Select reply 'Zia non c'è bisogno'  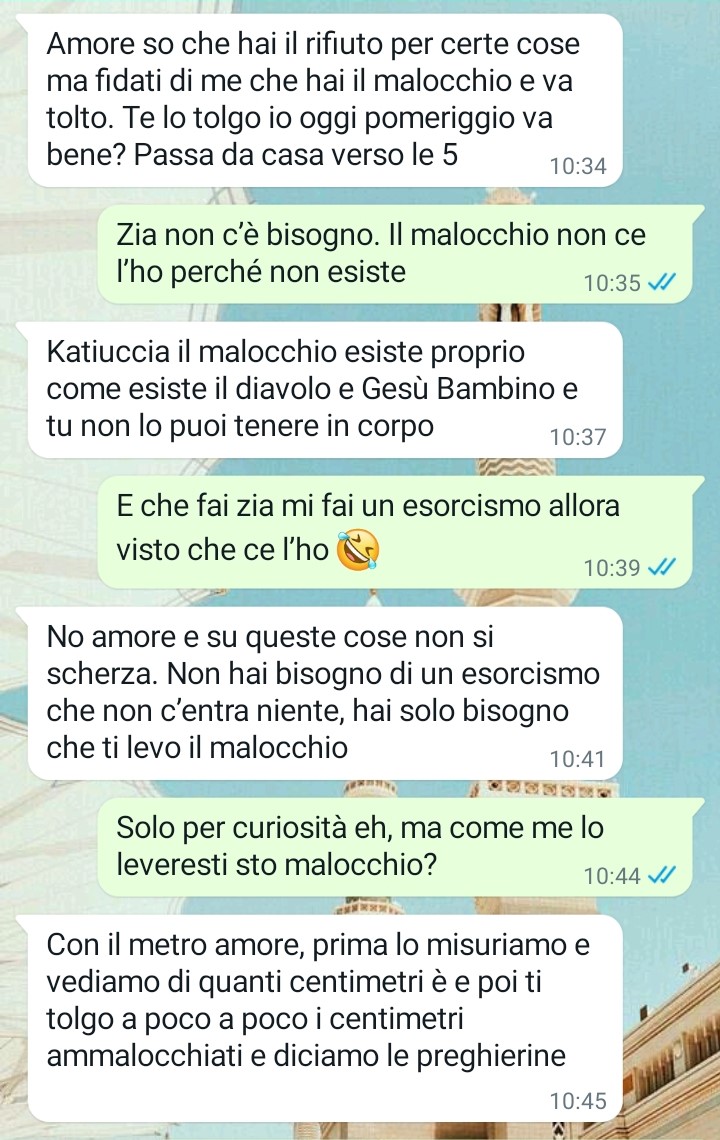pyautogui.click(x=401, y=254)
